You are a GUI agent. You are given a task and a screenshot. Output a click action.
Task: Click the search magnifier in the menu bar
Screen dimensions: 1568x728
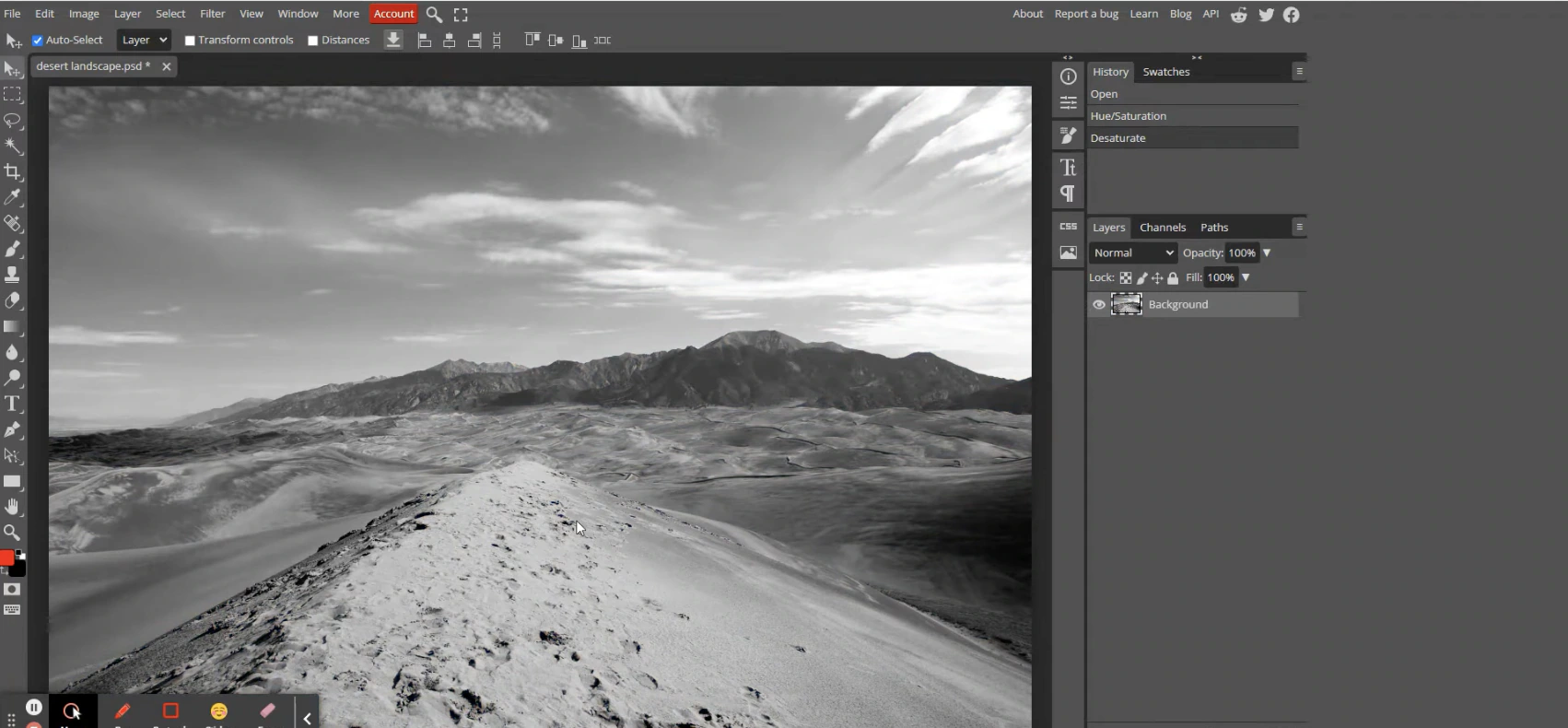click(434, 14)
